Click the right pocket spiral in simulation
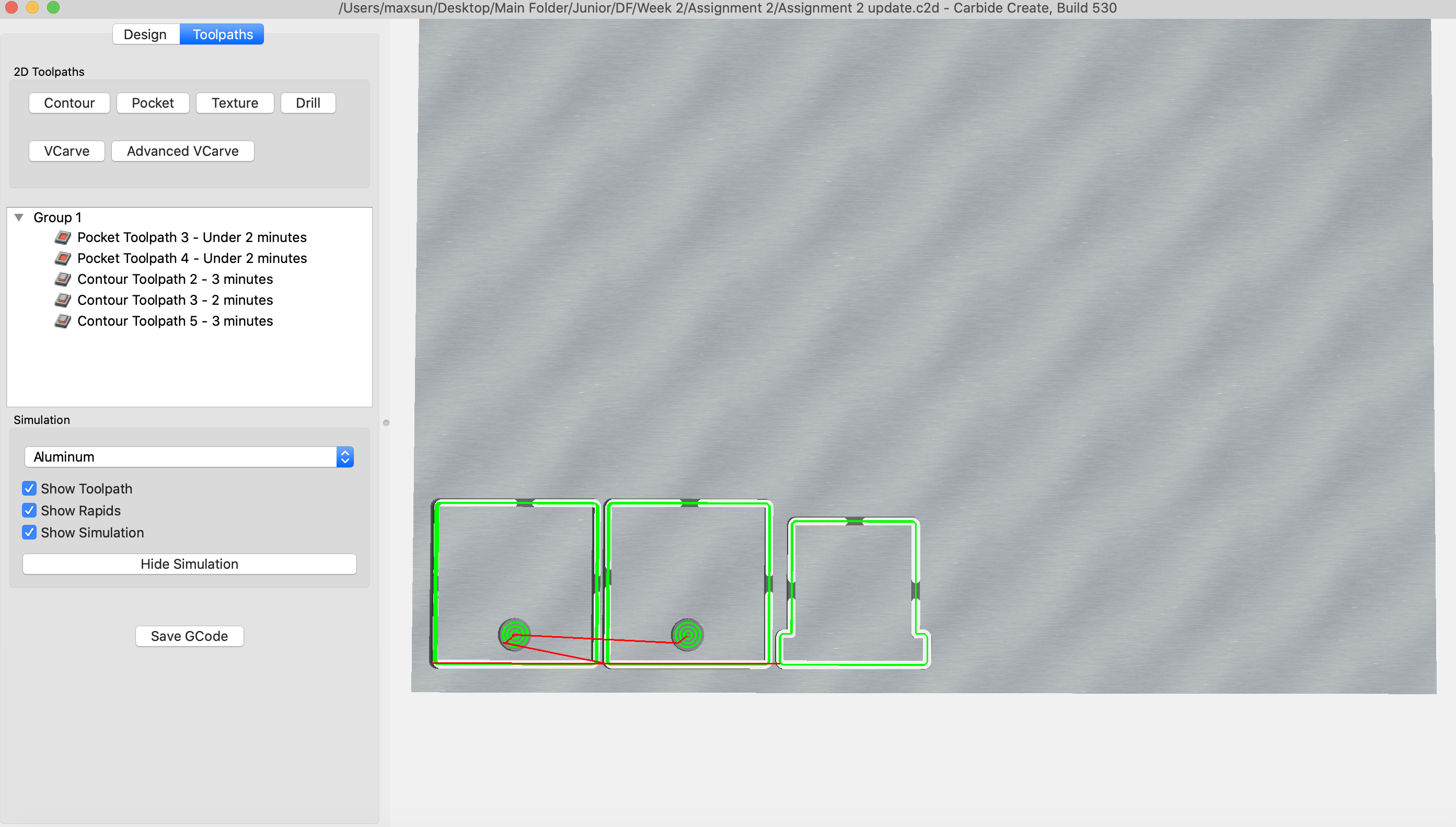 pyautogui.click(x=688, y=635)
